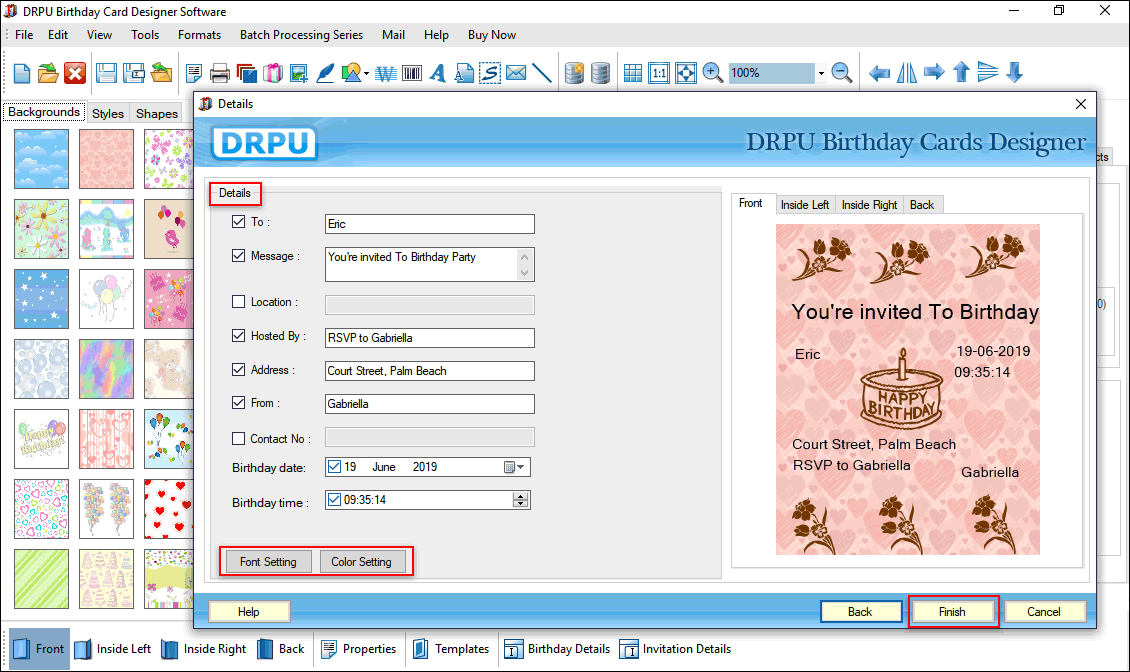Open a file with the folder icon
This screenshot has width=1130, height=672.
pos(48,73)
